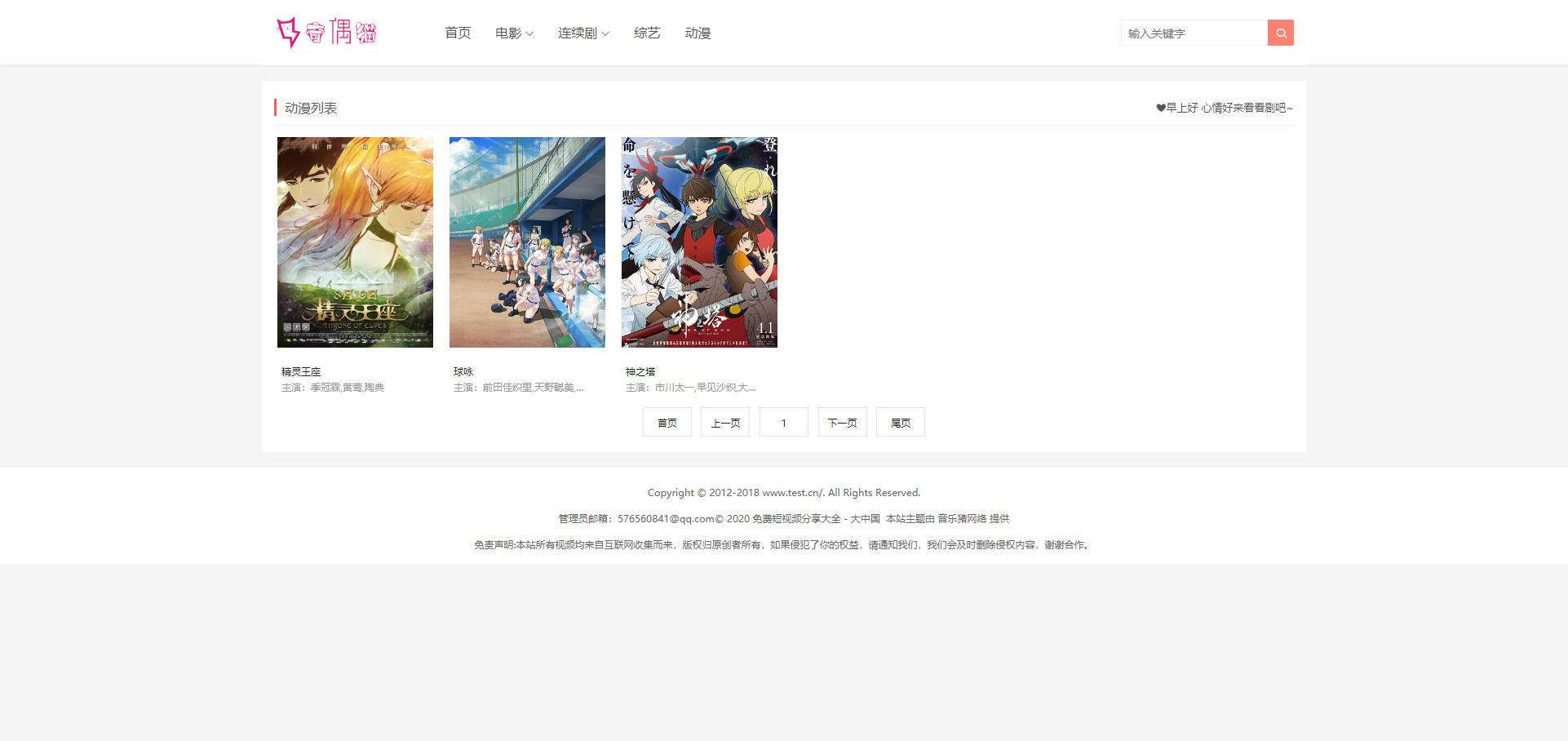Click the 下一页 pagination button
Image resolution: width=1568 pixels, height=741 pixels.
click(843, 422)
